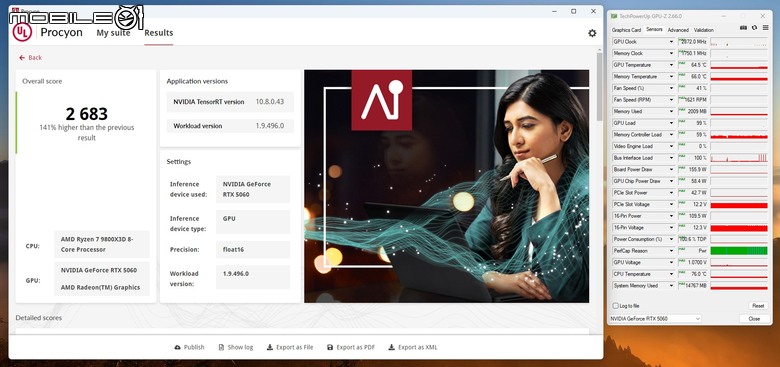780x367 pixels.
Task: Click the GPU-Z title bar app icon
Action: pos(614,16)
